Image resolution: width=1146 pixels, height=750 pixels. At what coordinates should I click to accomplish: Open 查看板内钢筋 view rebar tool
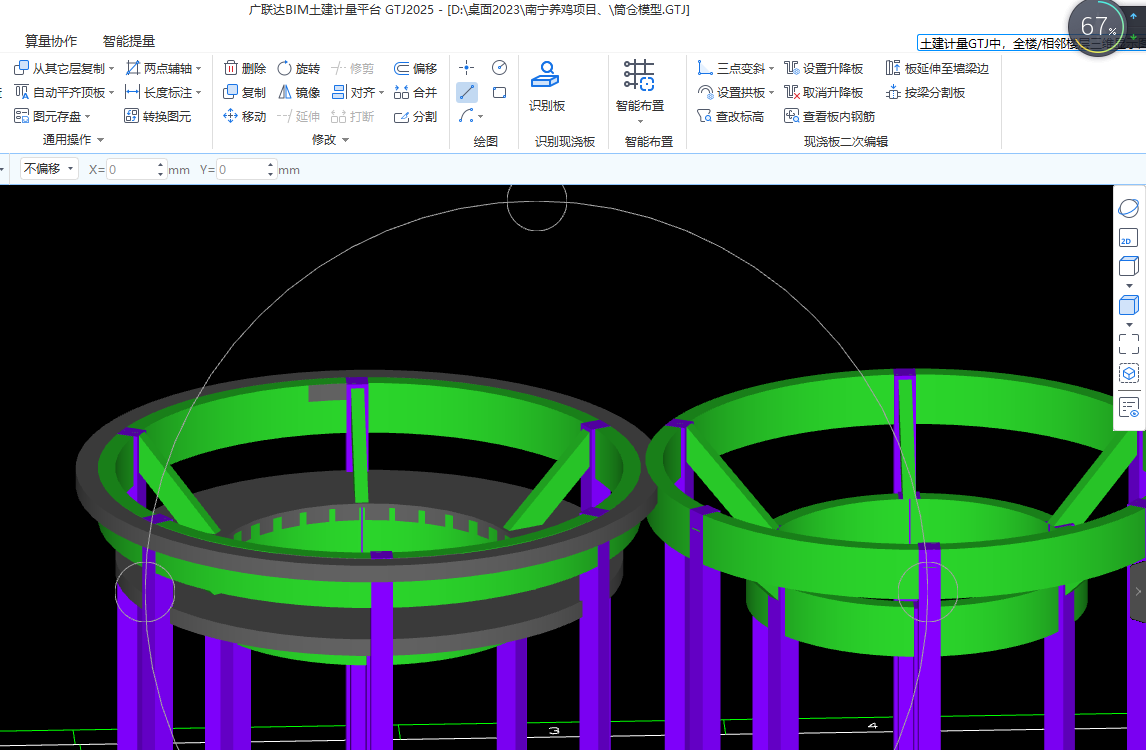(x=830, y=116)
